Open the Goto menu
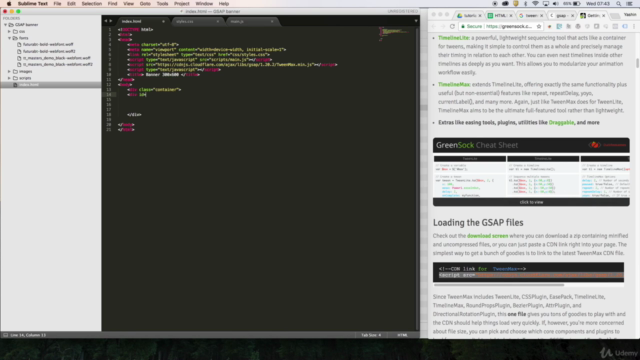 (145, 4)
